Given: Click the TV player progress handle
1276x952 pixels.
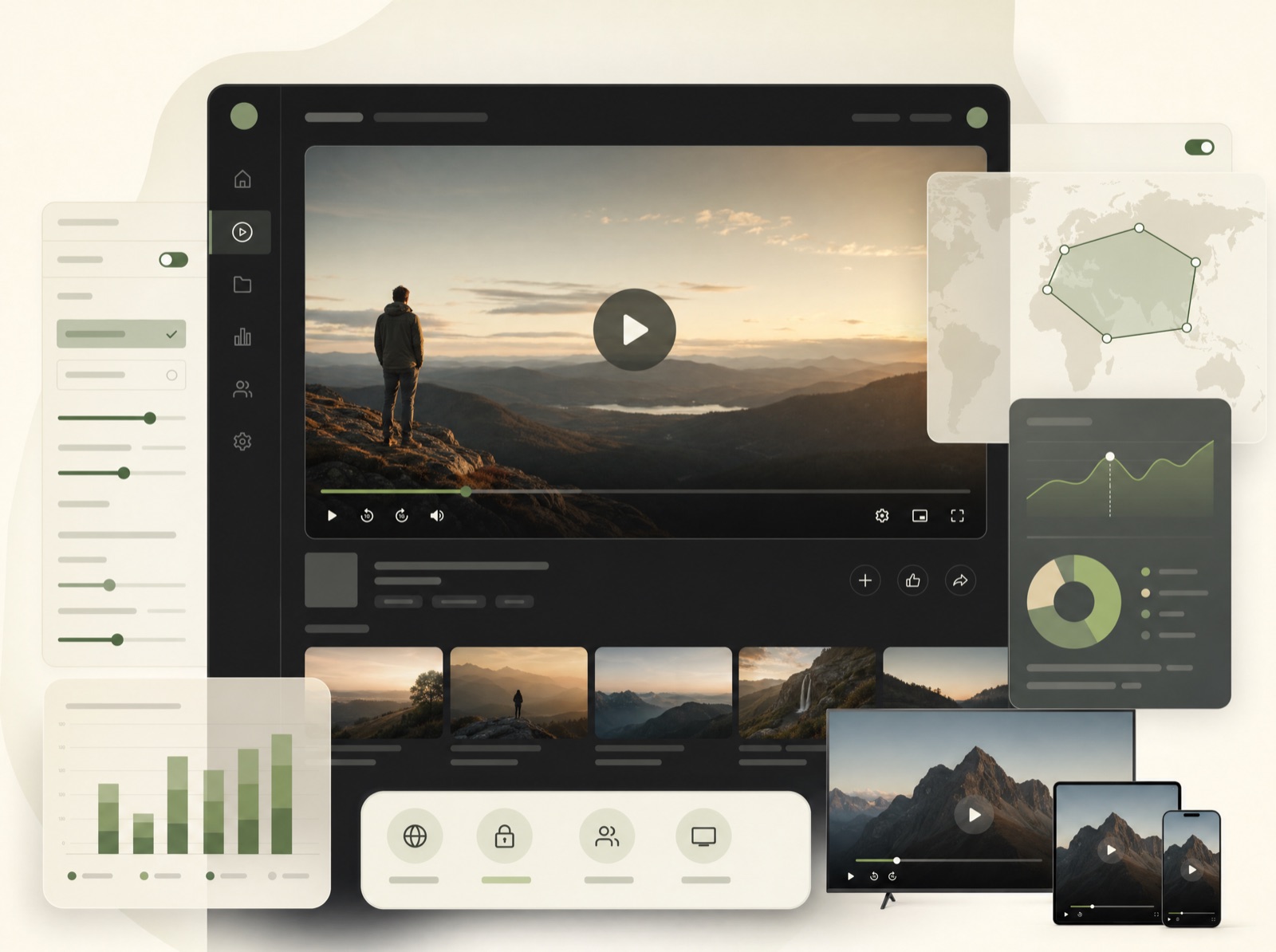Looking at the screenshot, I should click(x=896, y=860).
